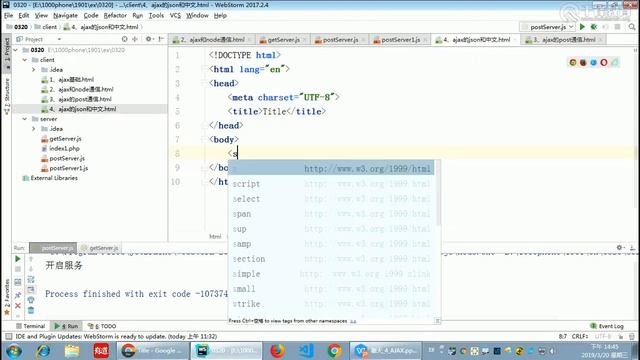Hide the Project panel with the hide icon
This screenshot has width=640, height=360.
tap(161, 39)
